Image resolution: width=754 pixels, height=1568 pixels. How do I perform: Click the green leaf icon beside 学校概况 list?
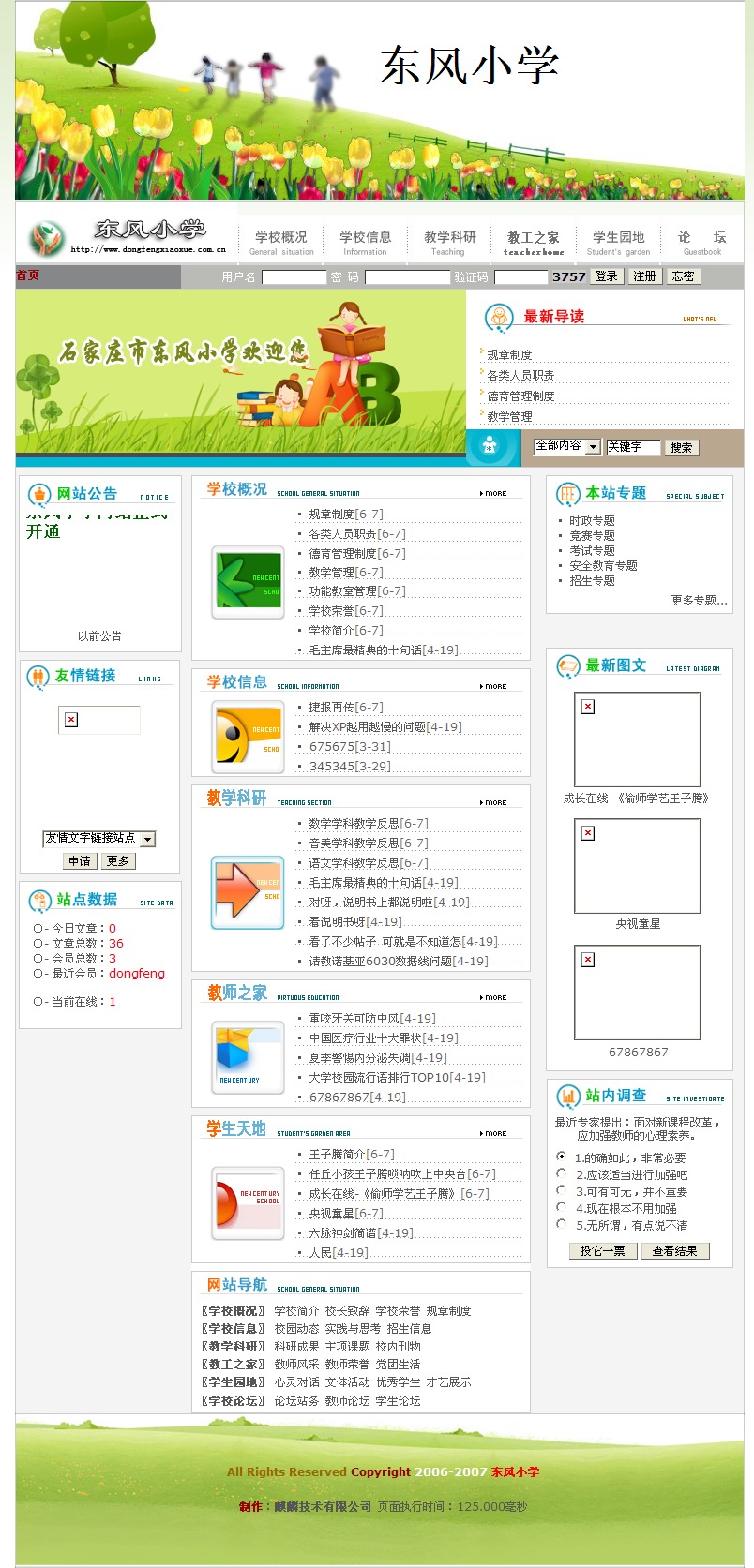coord(248,582)
